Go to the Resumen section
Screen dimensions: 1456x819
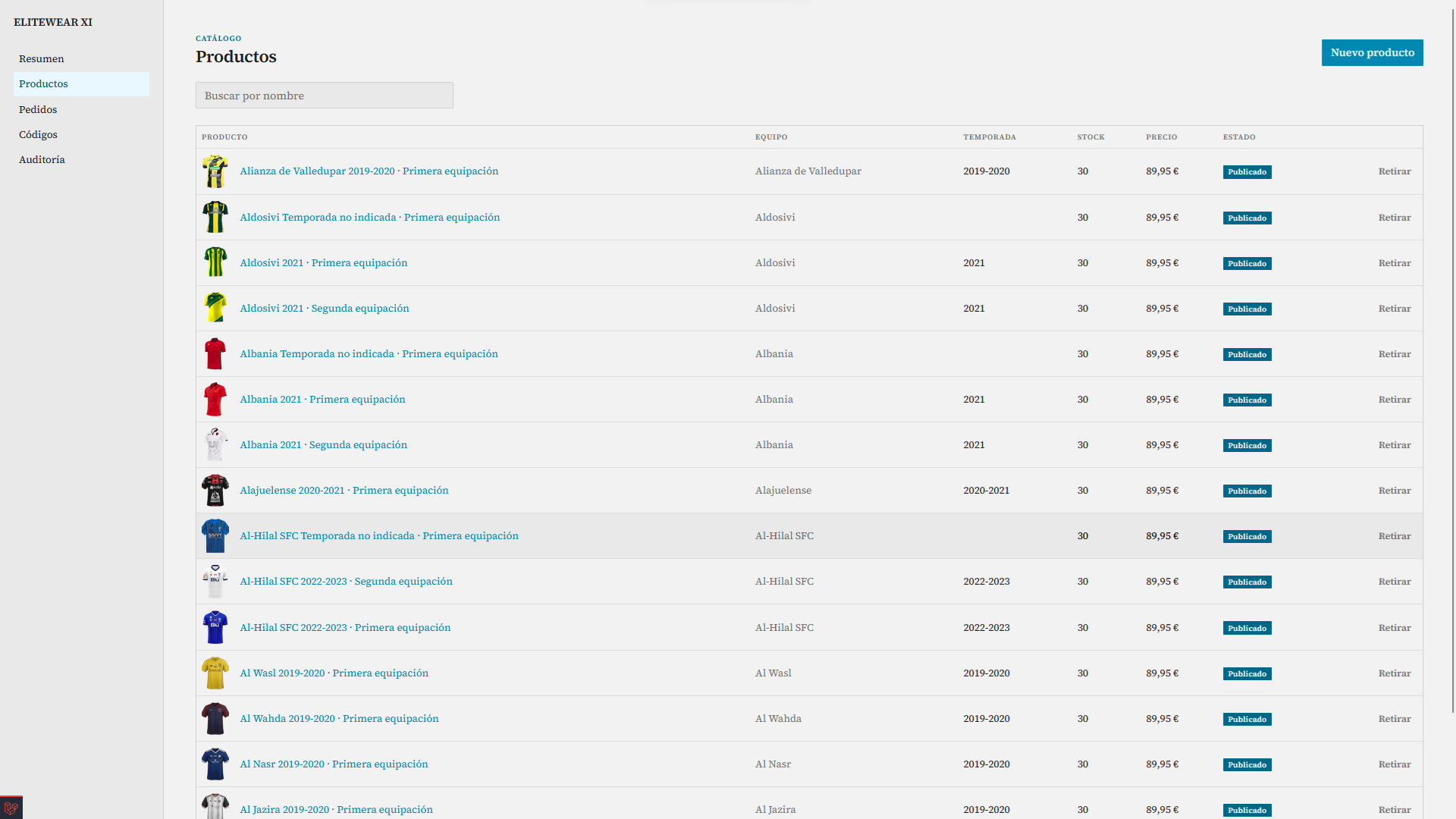point(81,58)
